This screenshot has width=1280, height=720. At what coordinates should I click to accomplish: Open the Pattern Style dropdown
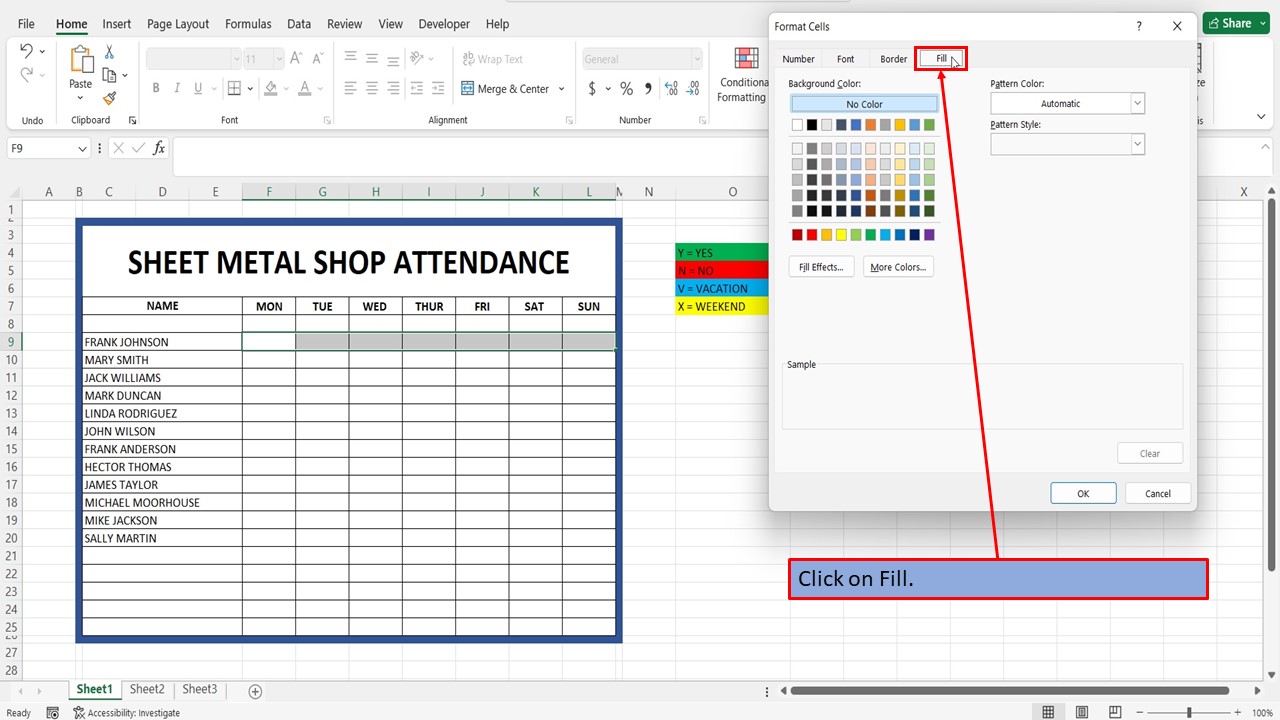(x=1137, y=144)
